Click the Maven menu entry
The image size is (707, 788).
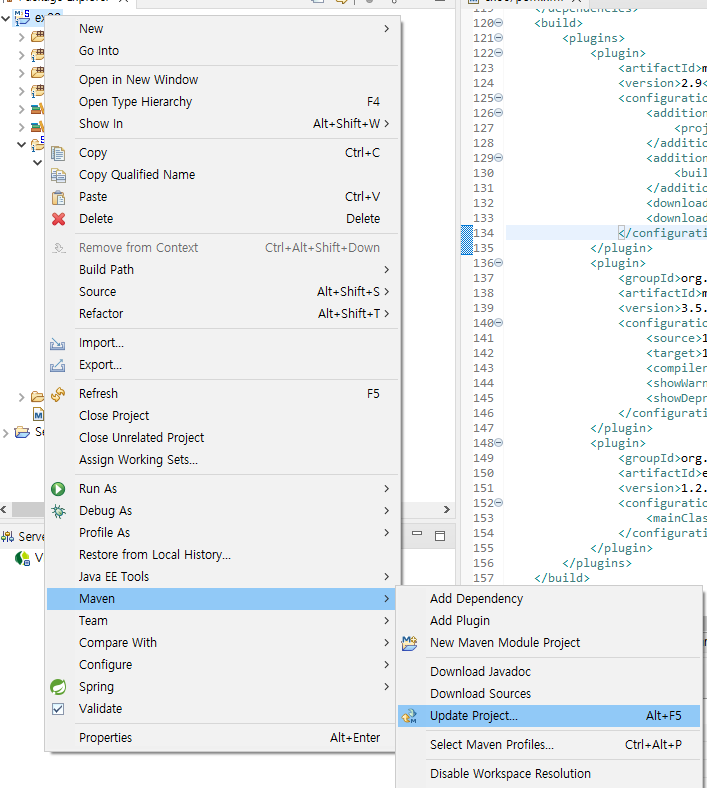tap(222, 599)
